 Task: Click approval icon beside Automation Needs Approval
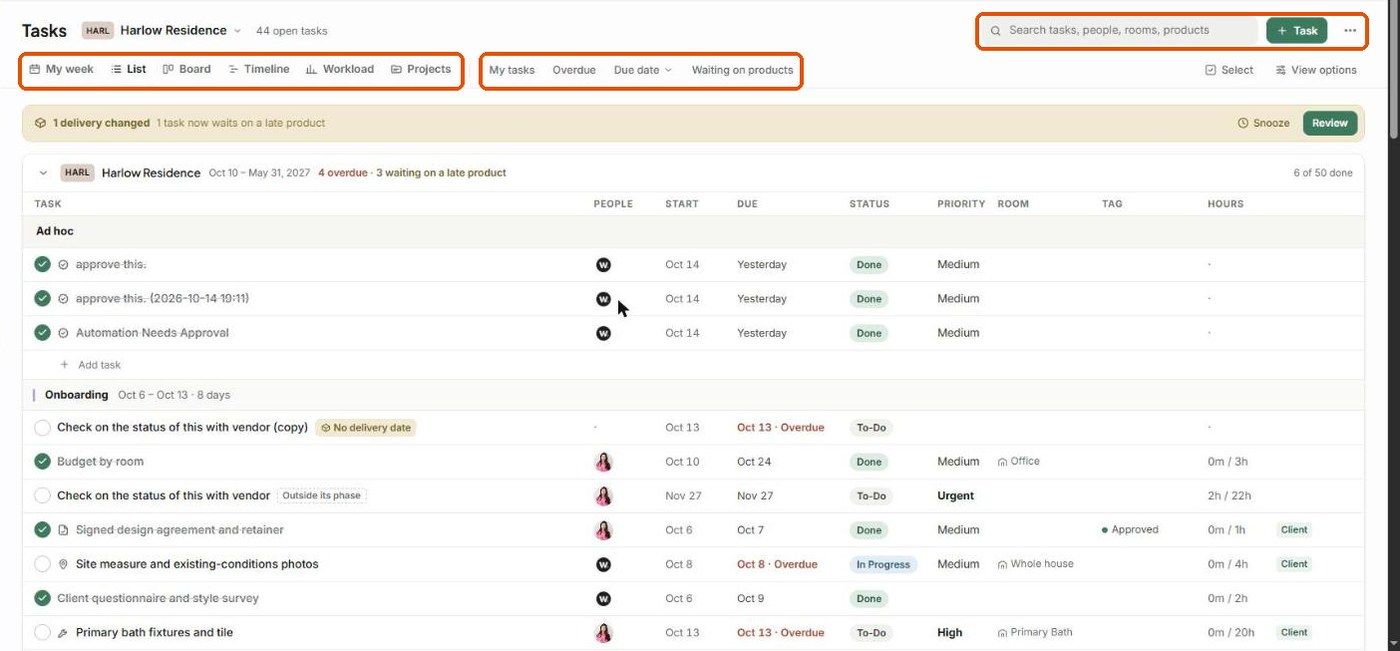(x=63, y=333)
